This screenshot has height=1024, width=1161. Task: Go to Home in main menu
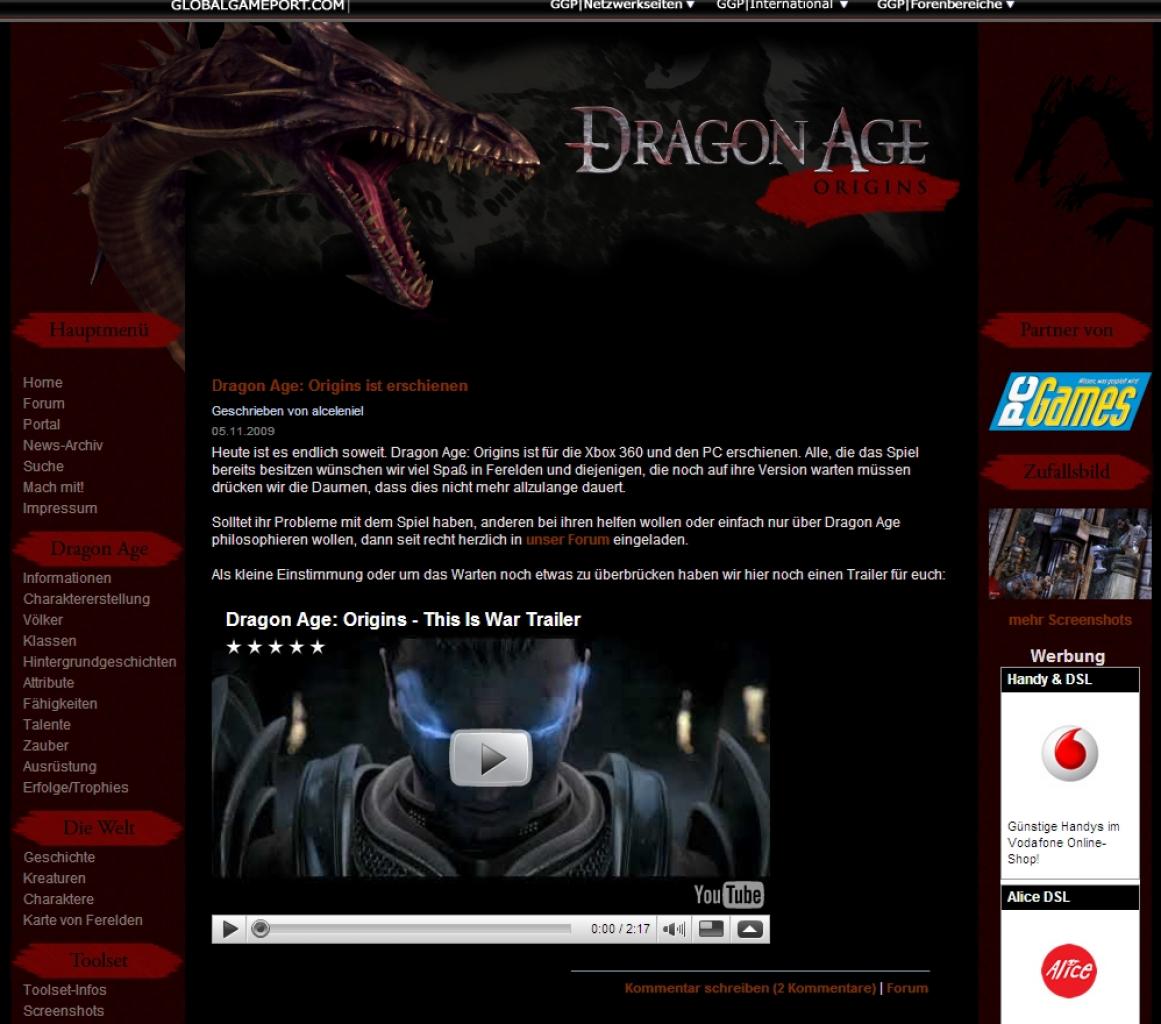(42, 382)
